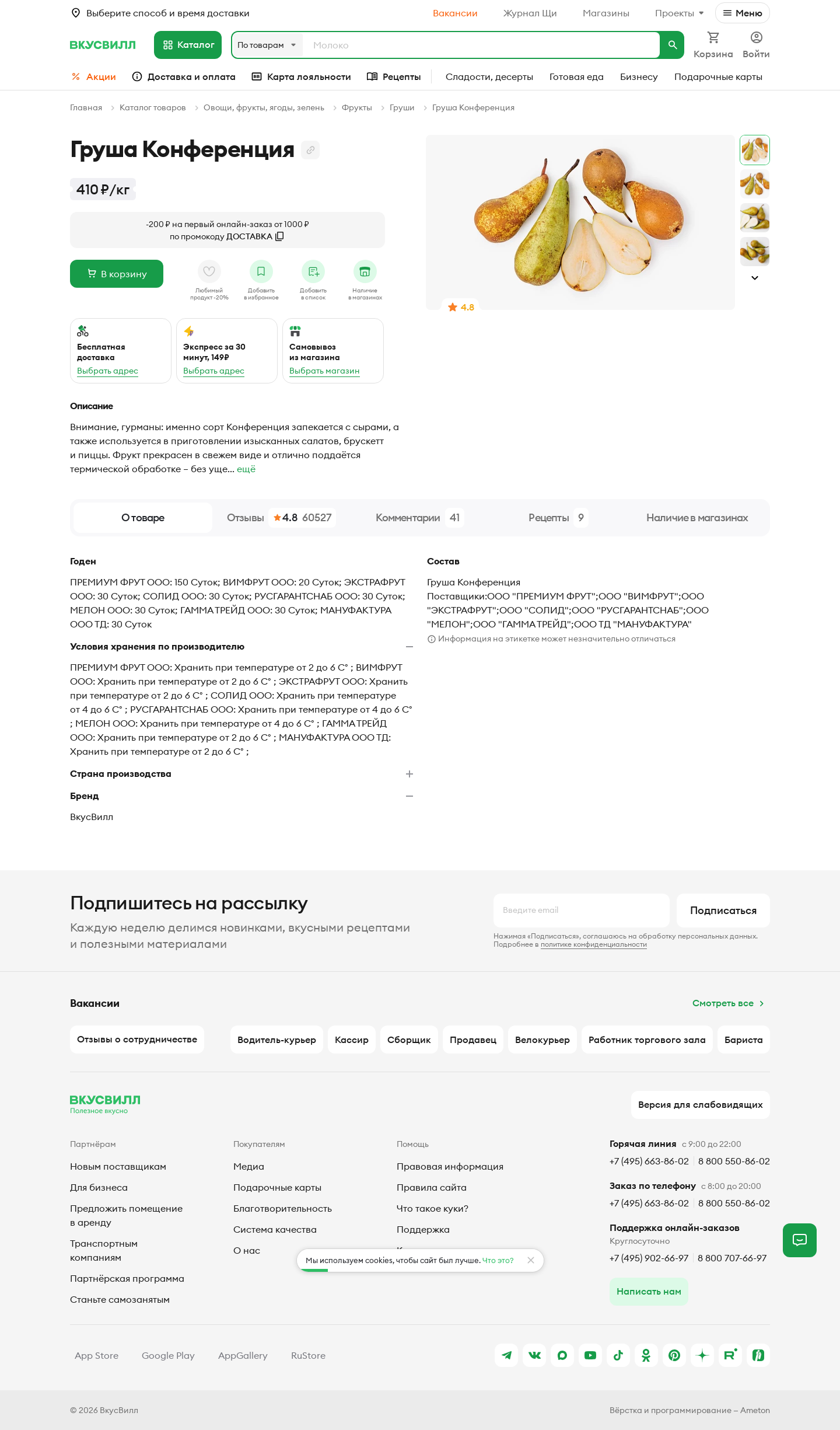840x1430 pixels.
Task: Open the YouTube icon in footer
Action: pyautogui.click(x=590, y=1355)
